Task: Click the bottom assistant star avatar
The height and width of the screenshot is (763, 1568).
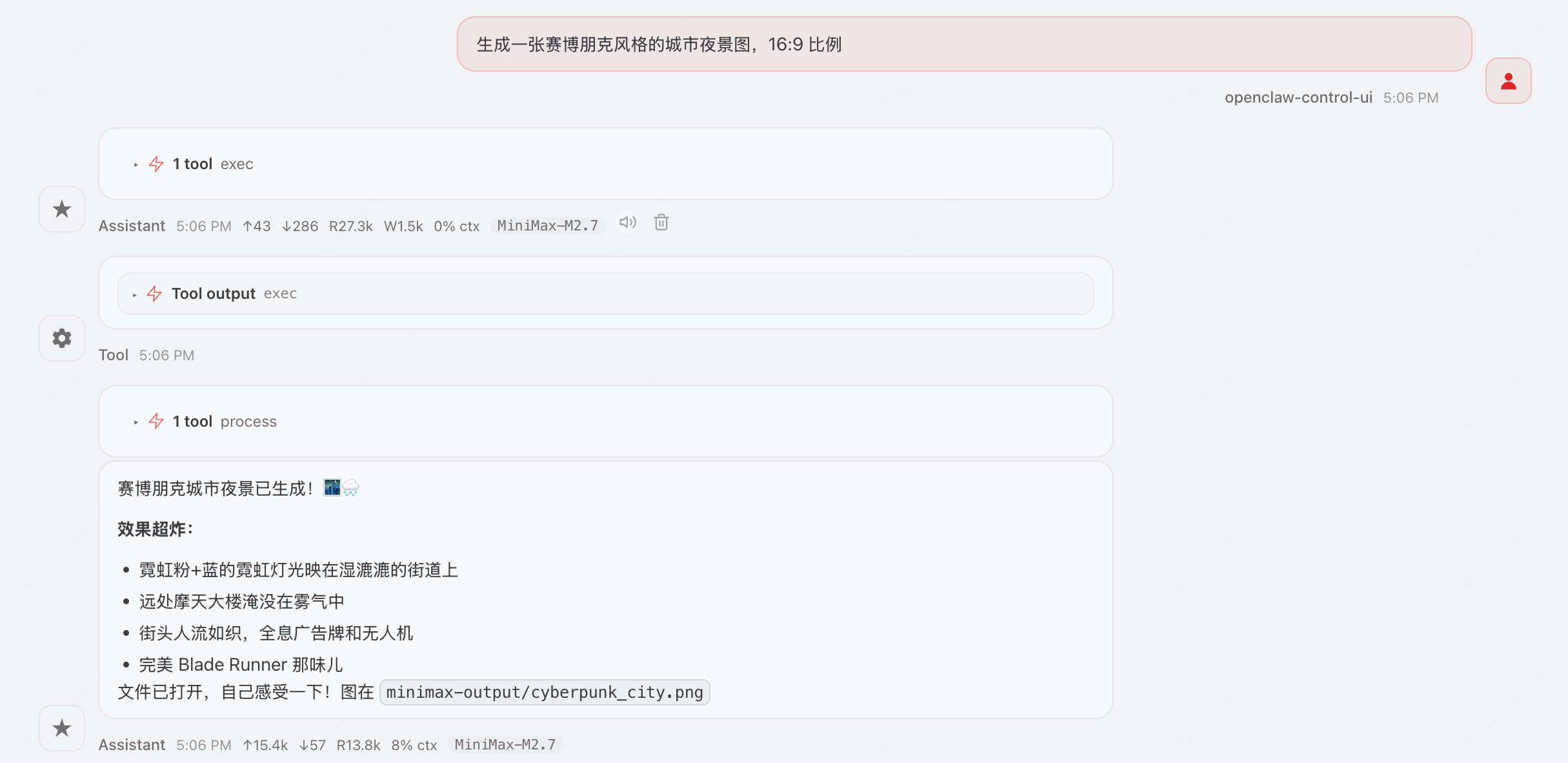Action: point(62,728)
